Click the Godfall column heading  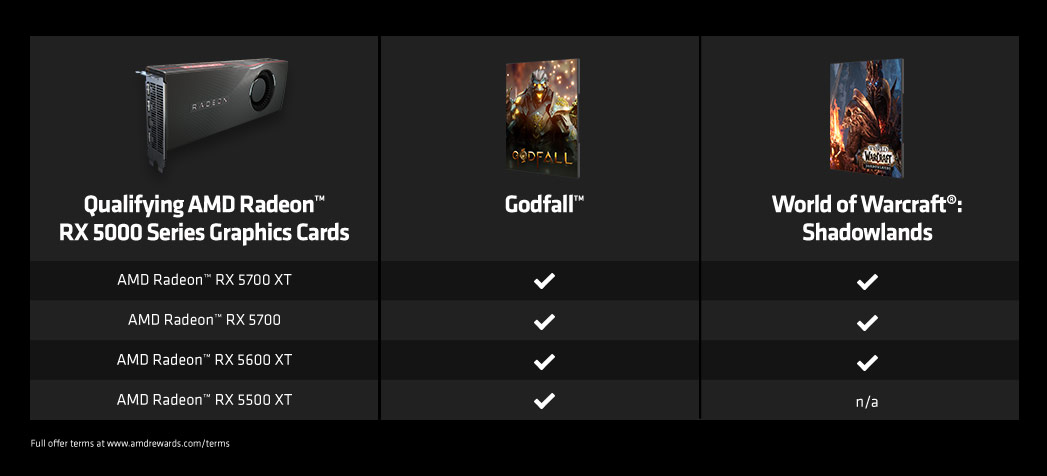544,204
